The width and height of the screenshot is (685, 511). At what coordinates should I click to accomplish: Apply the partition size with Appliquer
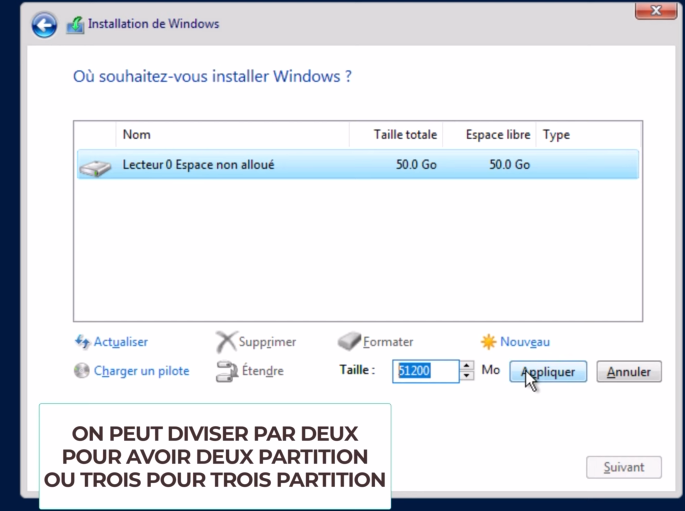[x=548, y=372]
